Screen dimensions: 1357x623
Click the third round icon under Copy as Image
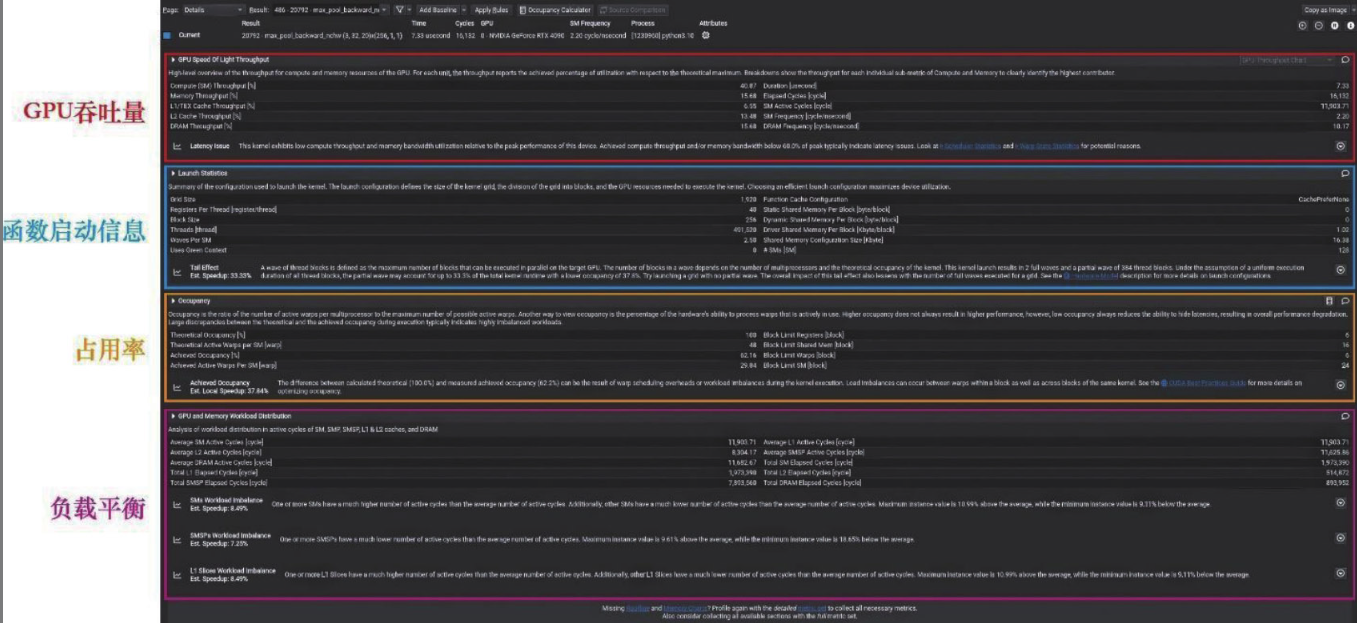pos(1333,25)
